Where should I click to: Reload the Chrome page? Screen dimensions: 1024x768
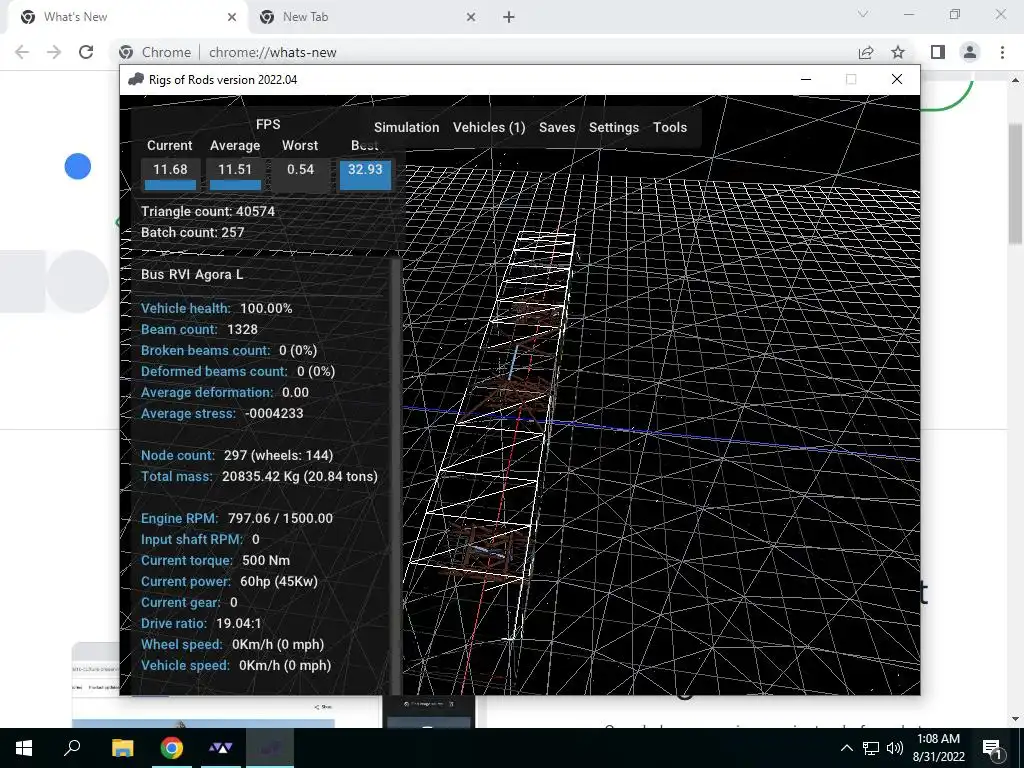click(86, 52)
